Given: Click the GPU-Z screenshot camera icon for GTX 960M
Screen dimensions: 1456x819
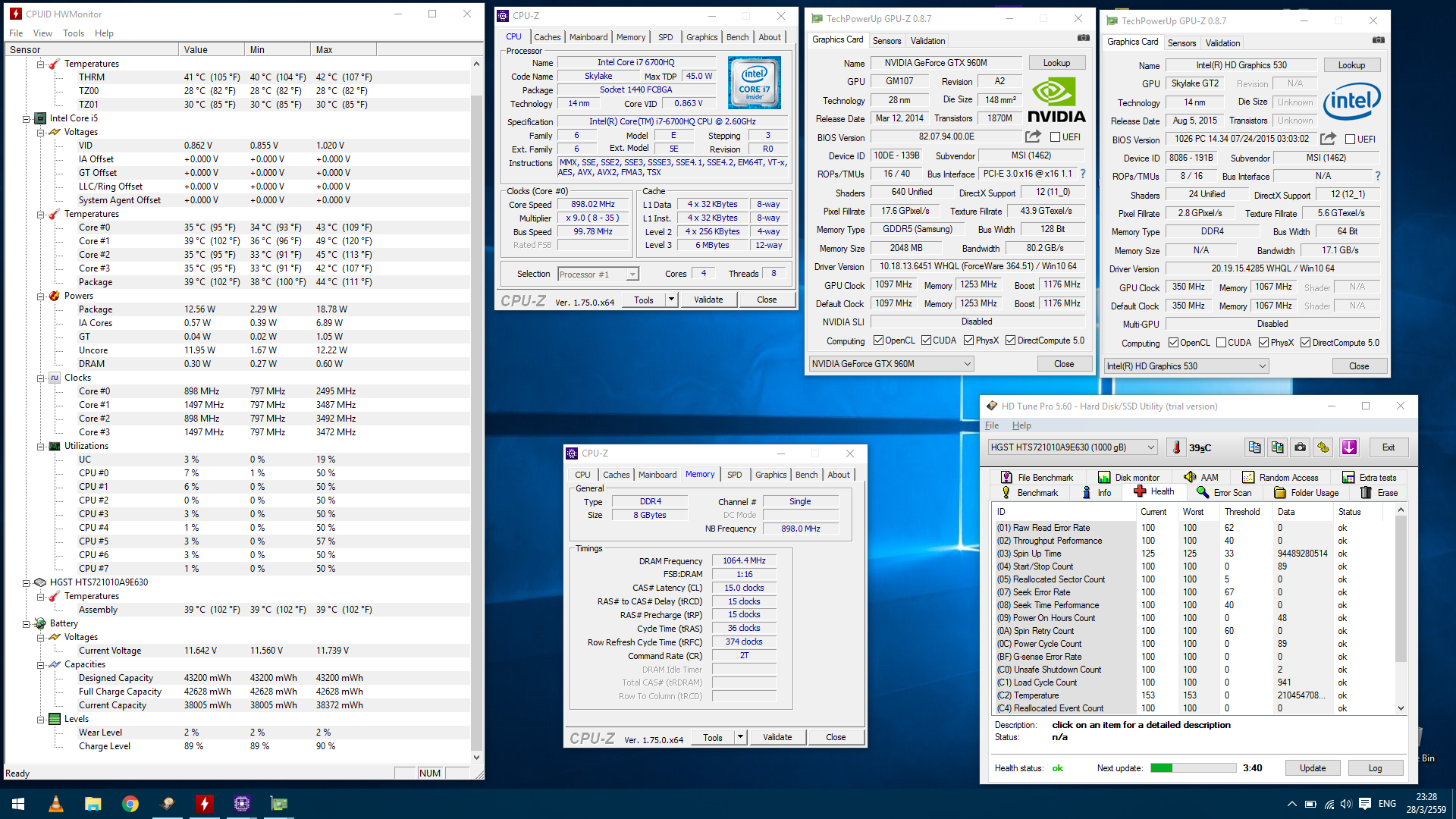Looking at the screenshot, I should pos(1084,38).
